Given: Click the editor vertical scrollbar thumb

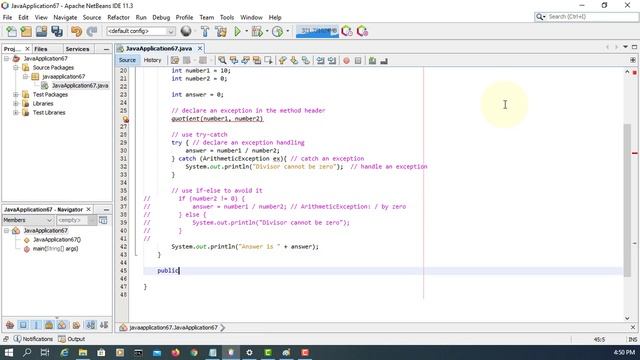Looking at the screenshot, I should 627,200.
